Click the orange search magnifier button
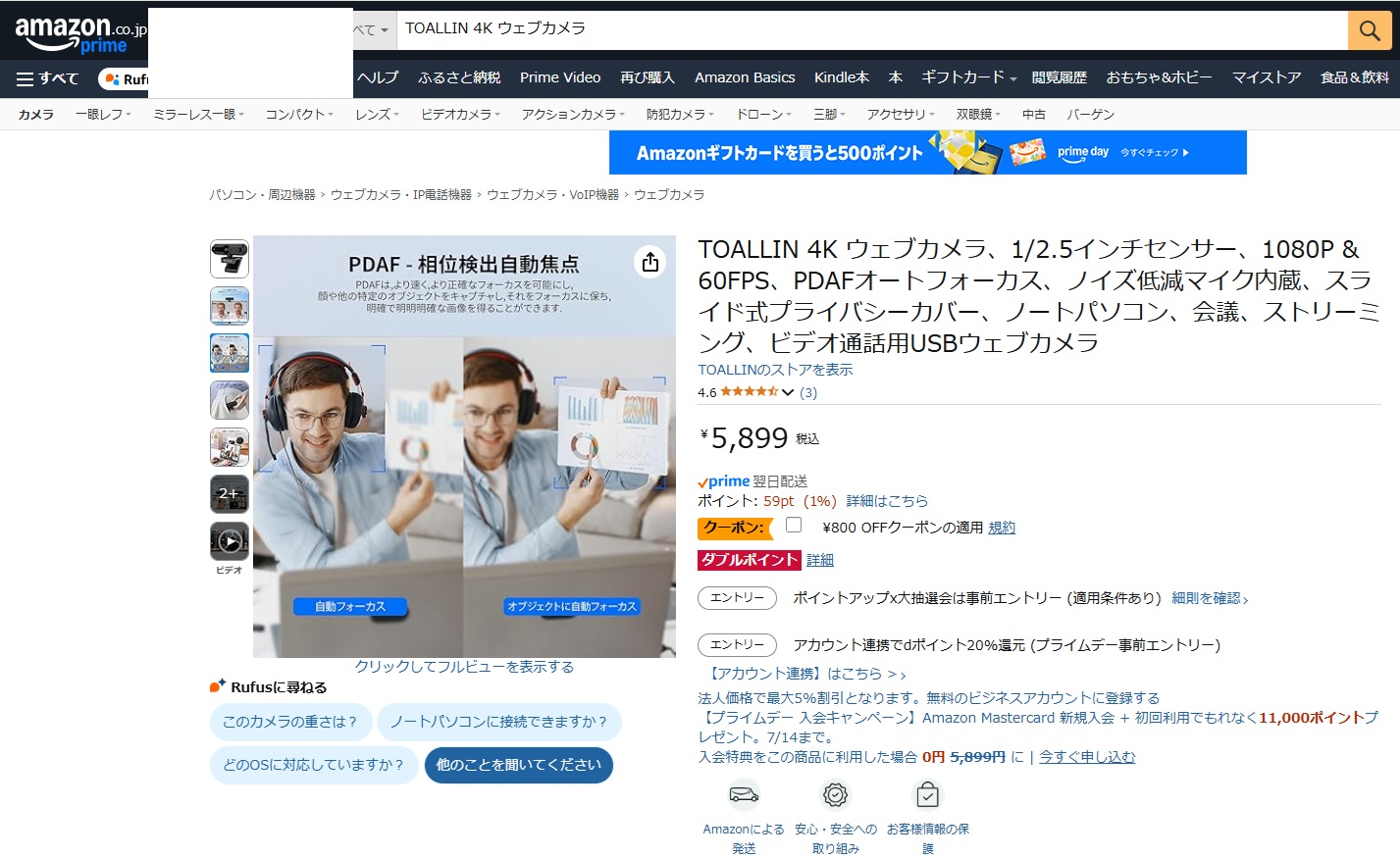 pyautogui.click(x=1370, y=30)
